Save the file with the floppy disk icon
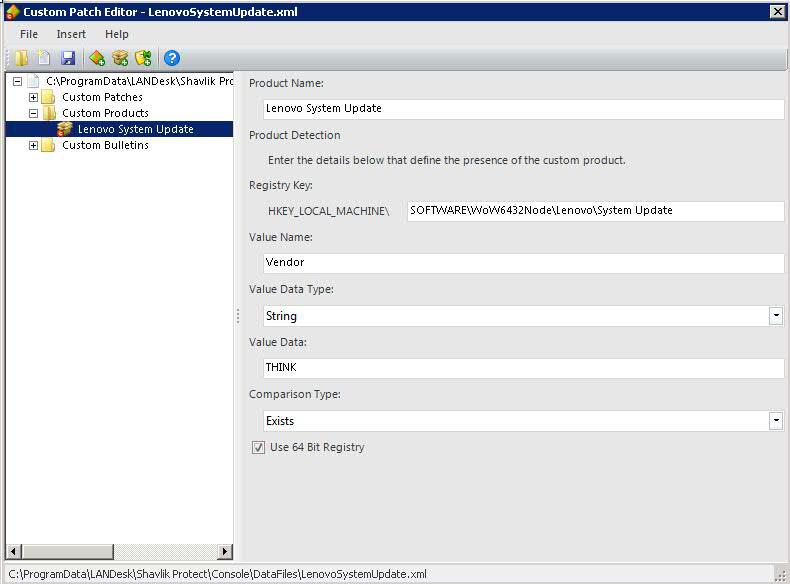The height and width of the screenshot is (584, 790). pyautogui.click(x=68, y=58)
